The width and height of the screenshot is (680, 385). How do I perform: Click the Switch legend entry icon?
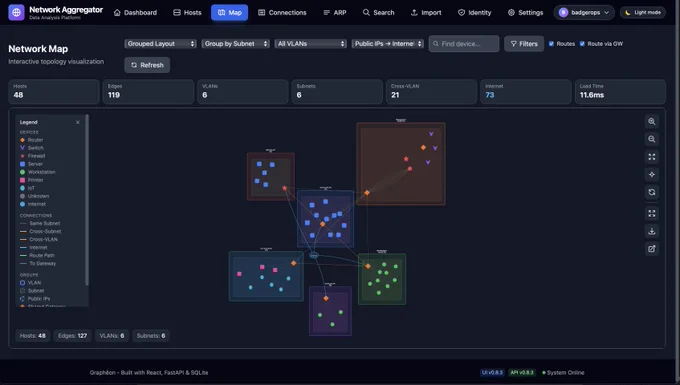(x=23, y=148)
